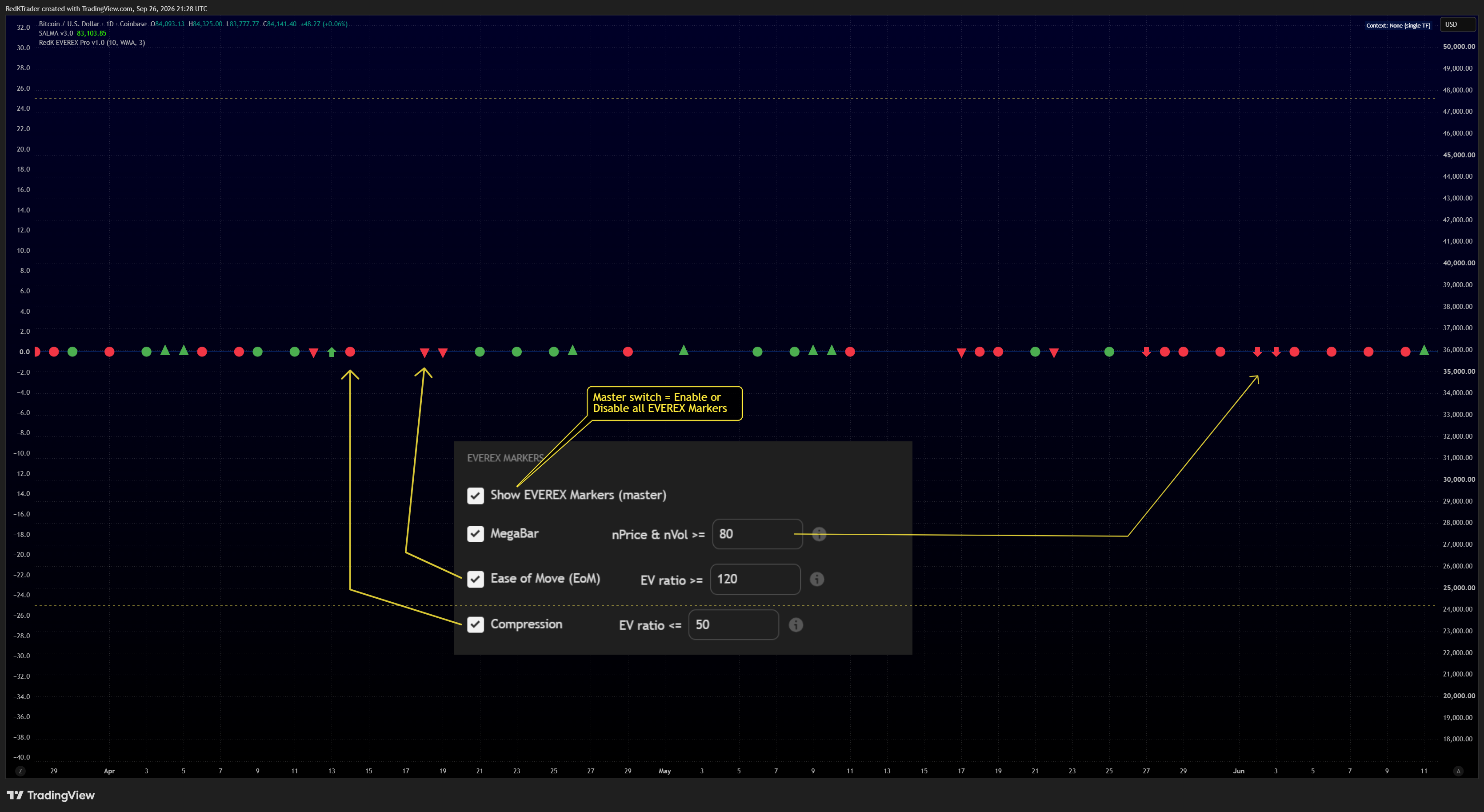The width and height of the screenshot is (1484, 812).
Task: Click the TradingView logo
Action: pos(51,795)
